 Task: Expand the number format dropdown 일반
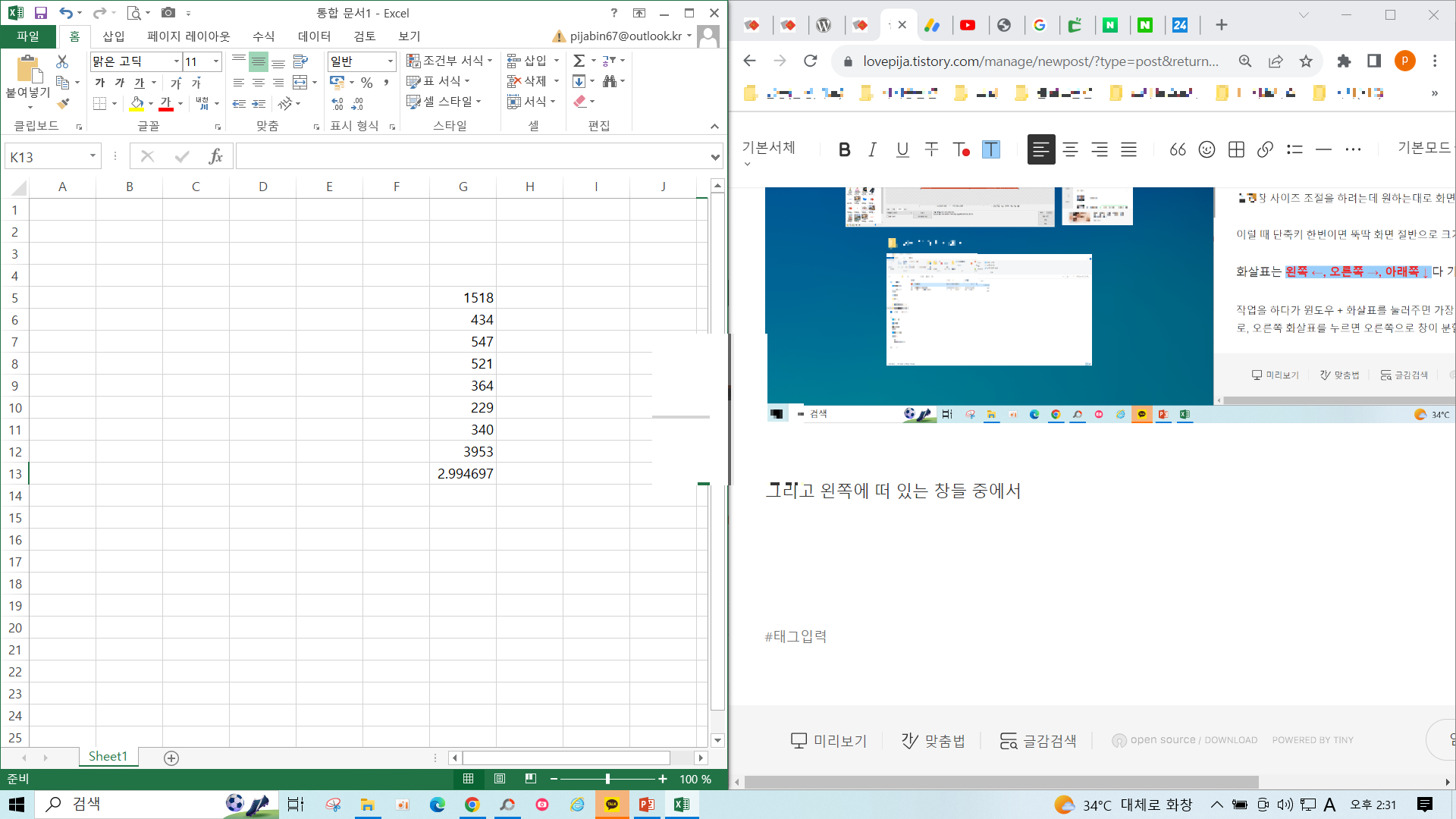[391, 61]
